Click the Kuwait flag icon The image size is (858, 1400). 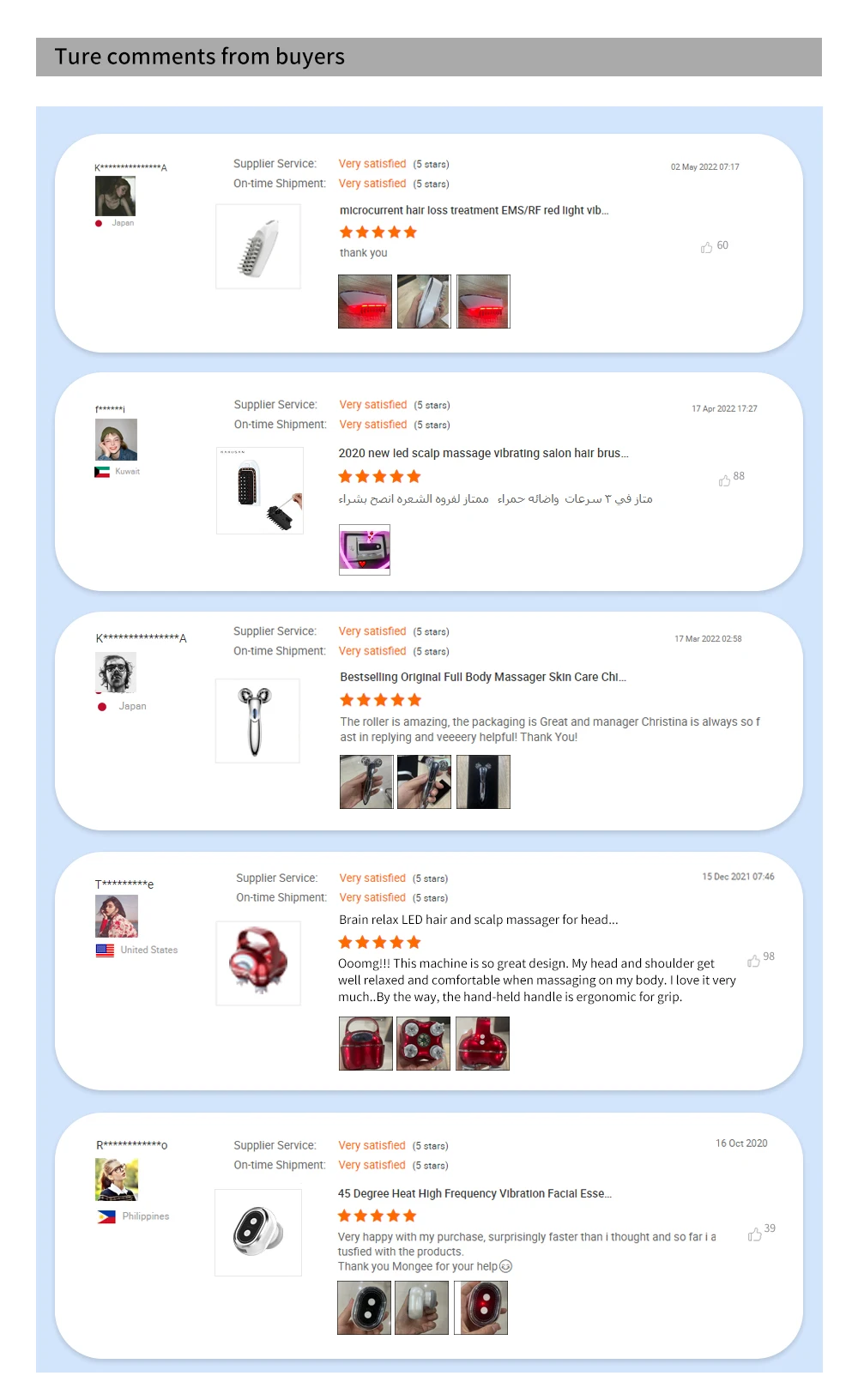pos(102,472)
